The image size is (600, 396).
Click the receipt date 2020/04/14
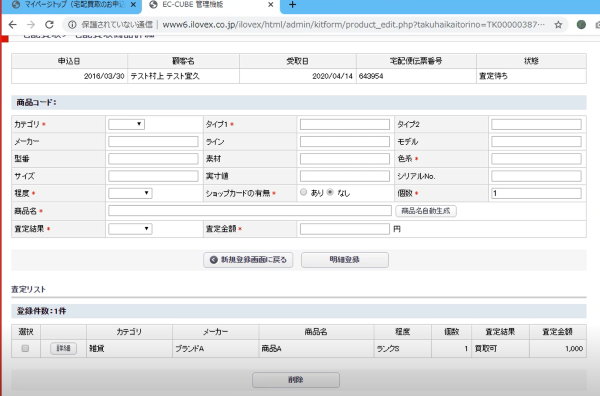[x=332, y=76]
